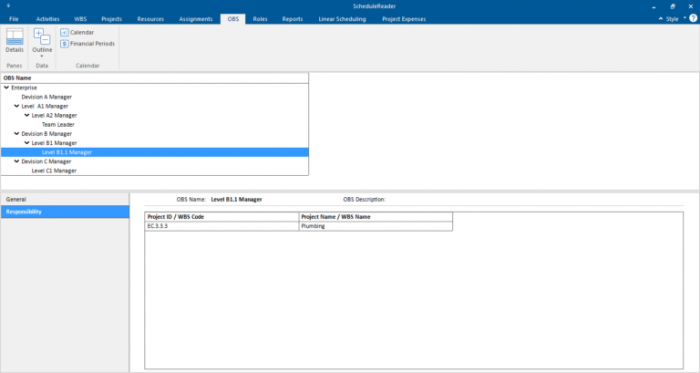Open Financial Periods icon
Image resolution: width=700 pixels, height=373 pixels.
click(x=64, y=44)
